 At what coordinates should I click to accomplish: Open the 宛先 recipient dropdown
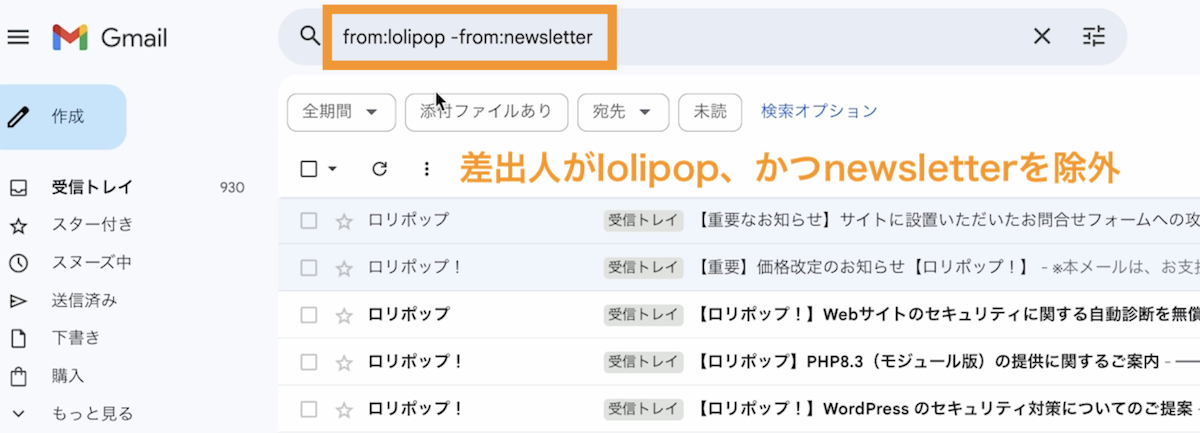click(x=622, y=112)
